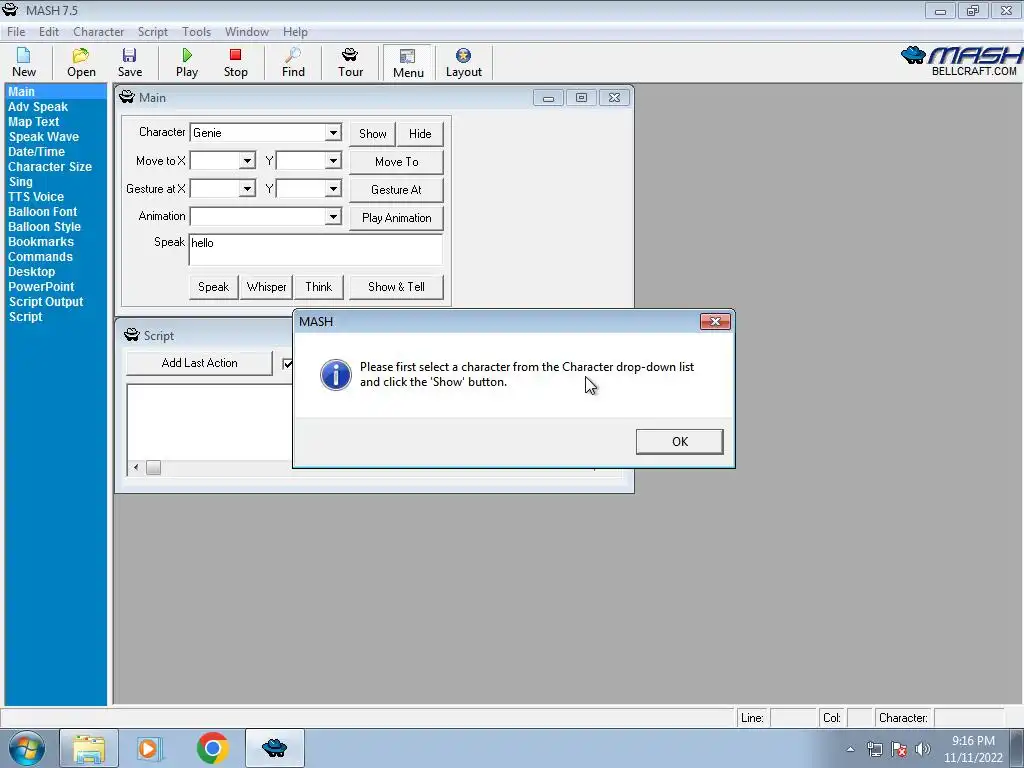Open the Window menu
The height and width of the screenshot is (768, 1024).
click(x=247, y=31)
